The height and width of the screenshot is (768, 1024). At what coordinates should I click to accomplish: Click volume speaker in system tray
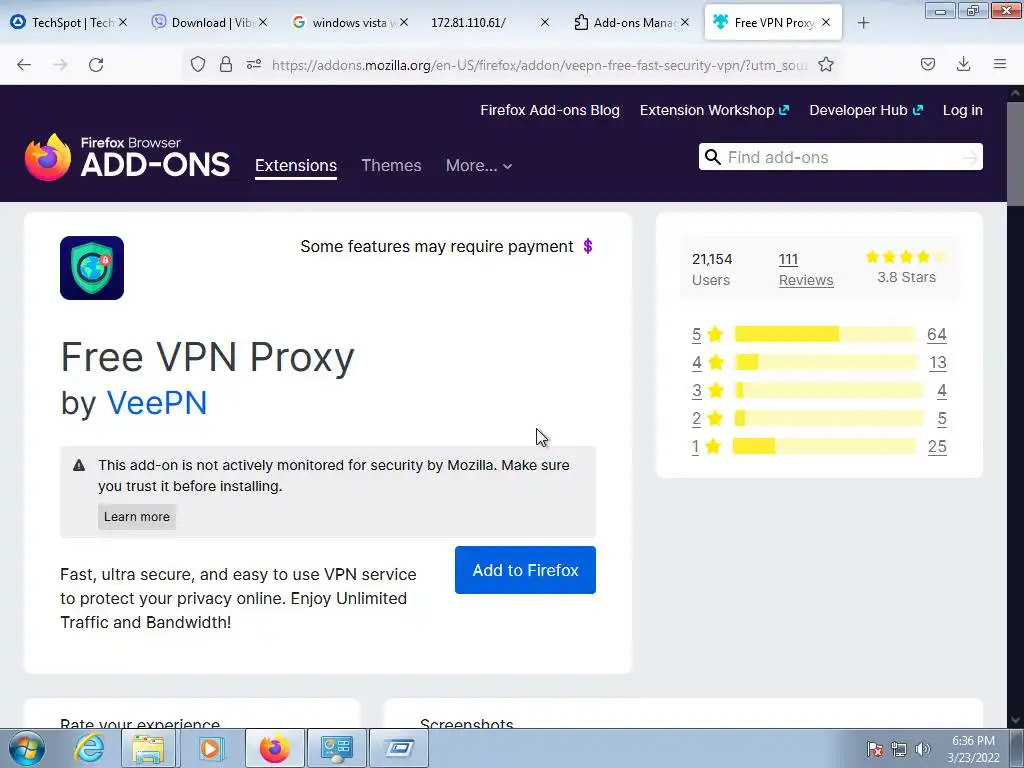tap(923, 749)
